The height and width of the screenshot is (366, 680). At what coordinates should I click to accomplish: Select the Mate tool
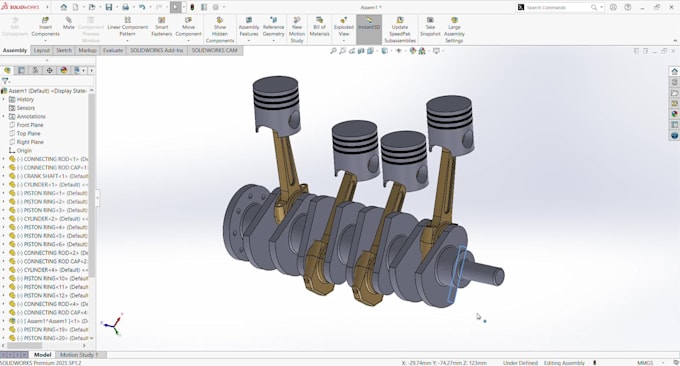point(69,23)
